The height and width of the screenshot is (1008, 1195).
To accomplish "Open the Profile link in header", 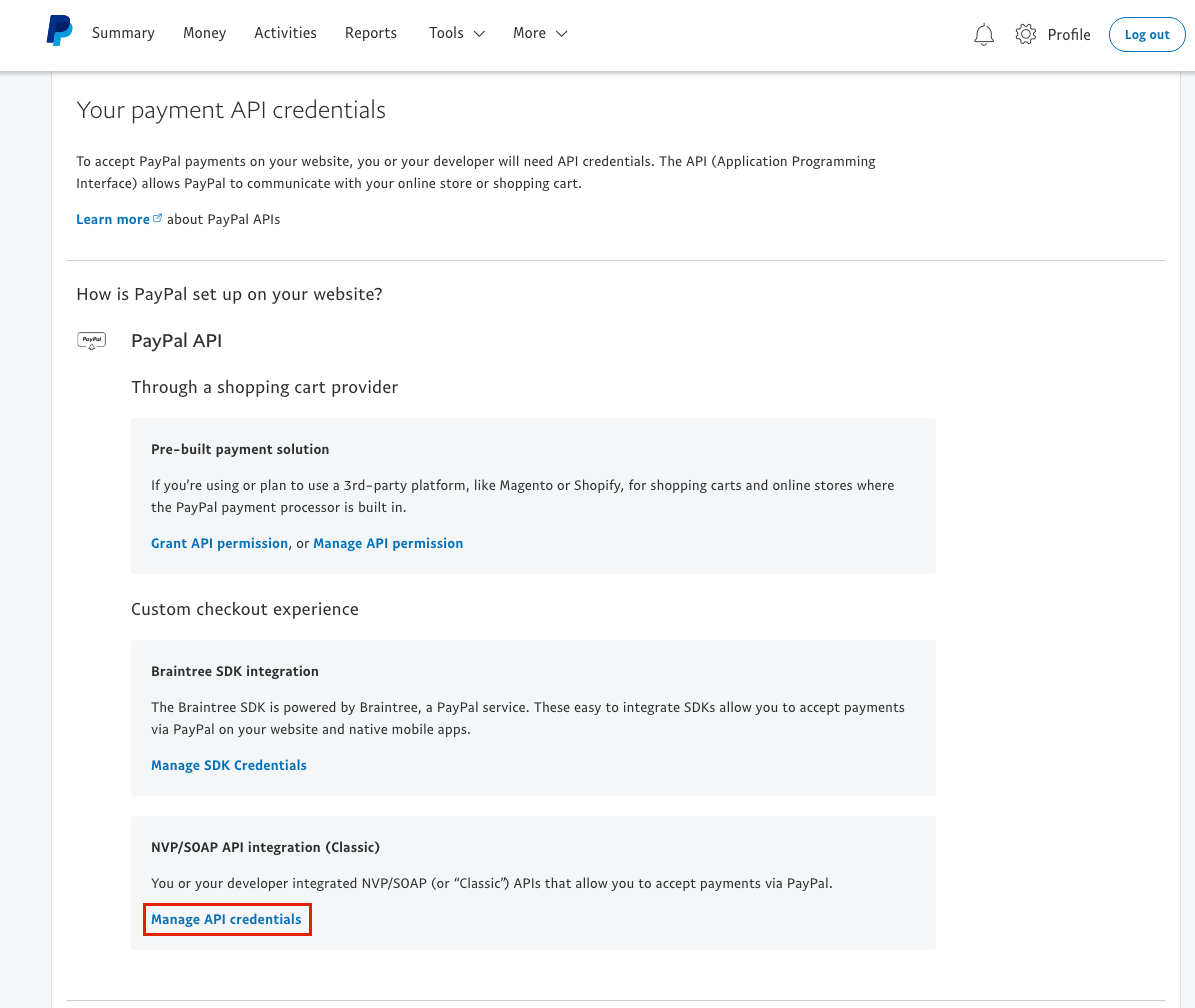I will (1068, 34).
